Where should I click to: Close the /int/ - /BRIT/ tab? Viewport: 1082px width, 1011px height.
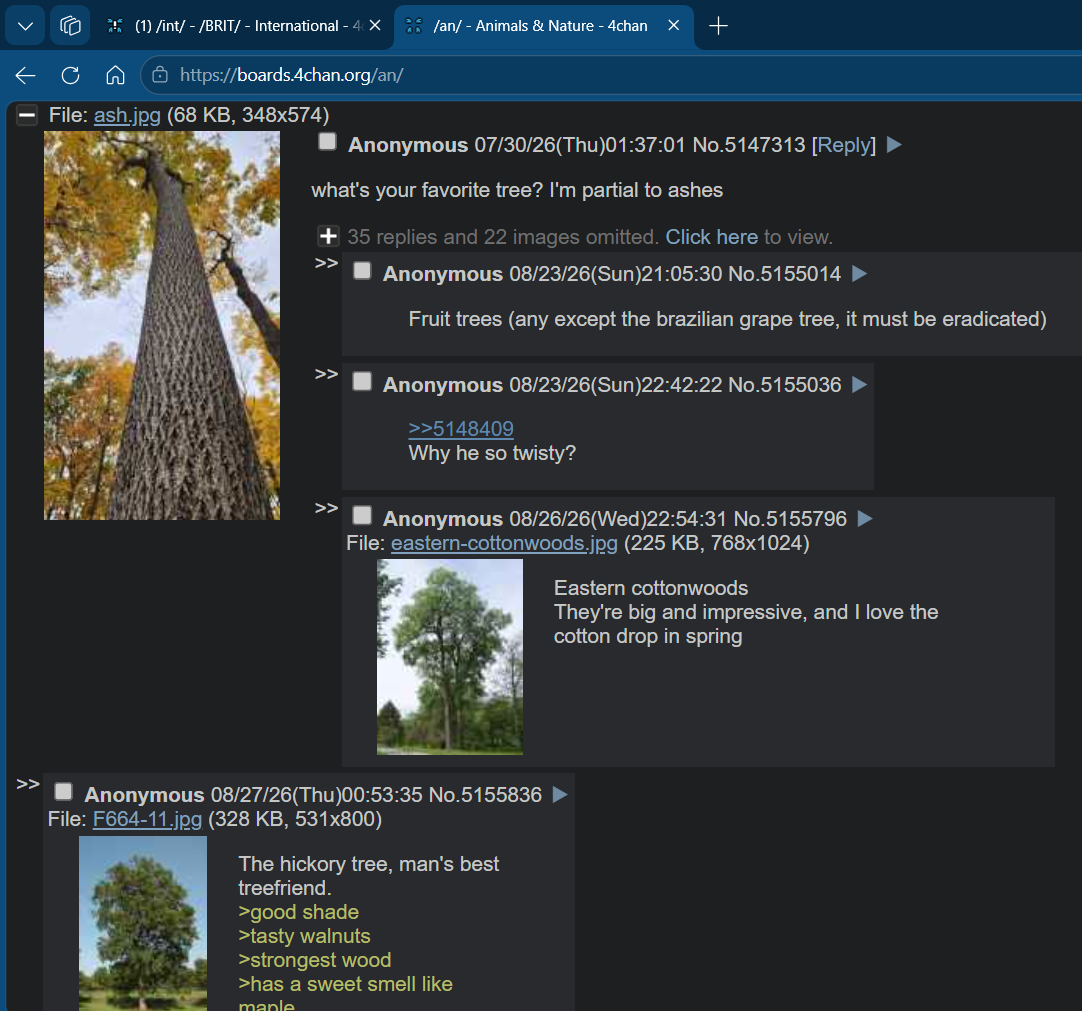(375, 26)
